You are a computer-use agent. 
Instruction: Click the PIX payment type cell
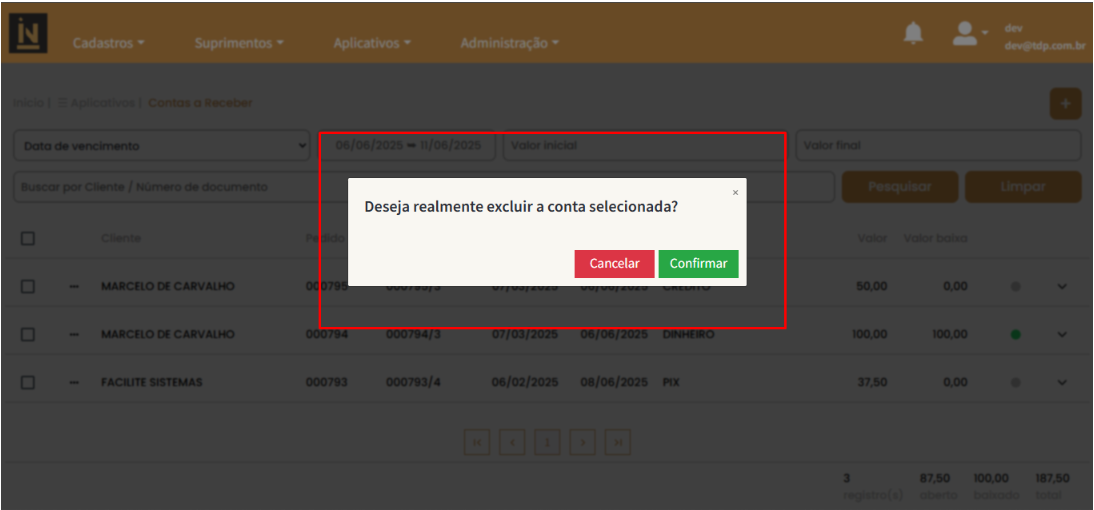tap(670, 382)
